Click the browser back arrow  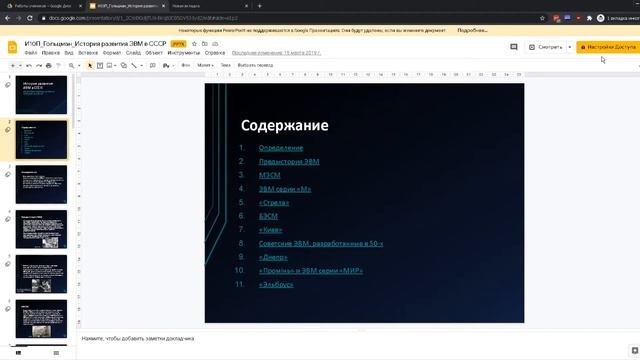pos(7,18)
